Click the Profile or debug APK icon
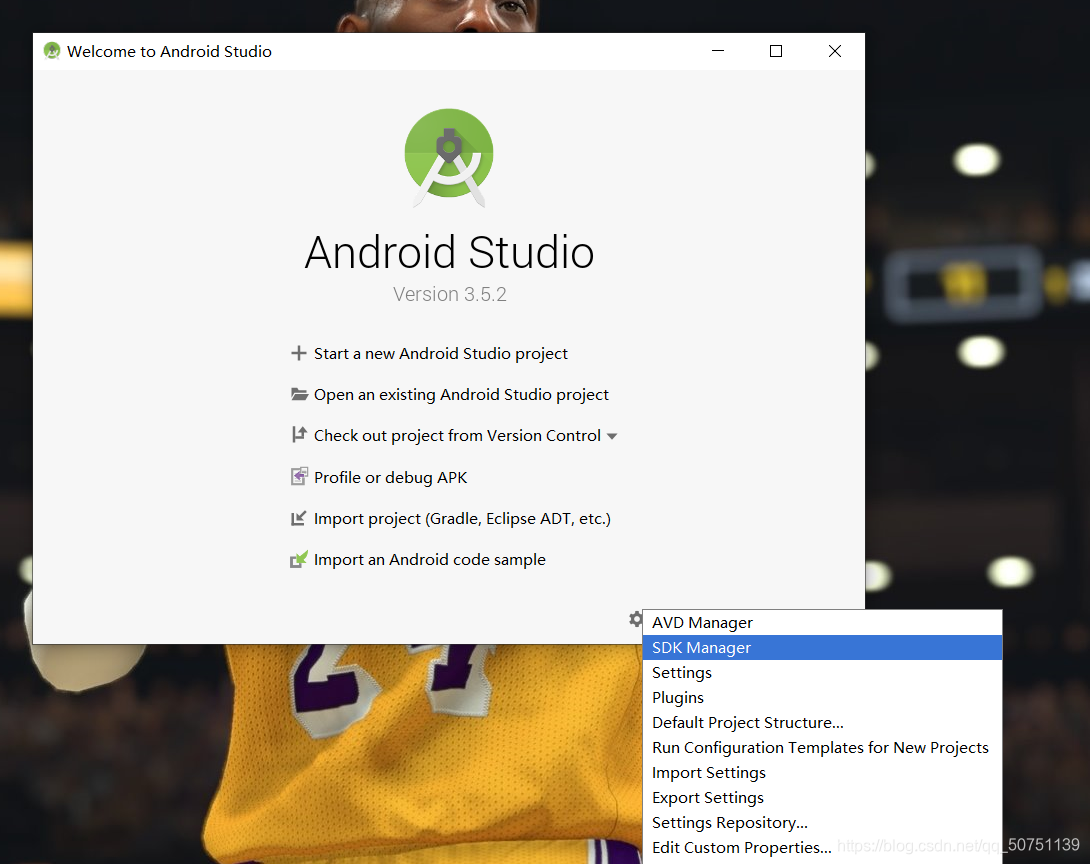 pos(299,477)
